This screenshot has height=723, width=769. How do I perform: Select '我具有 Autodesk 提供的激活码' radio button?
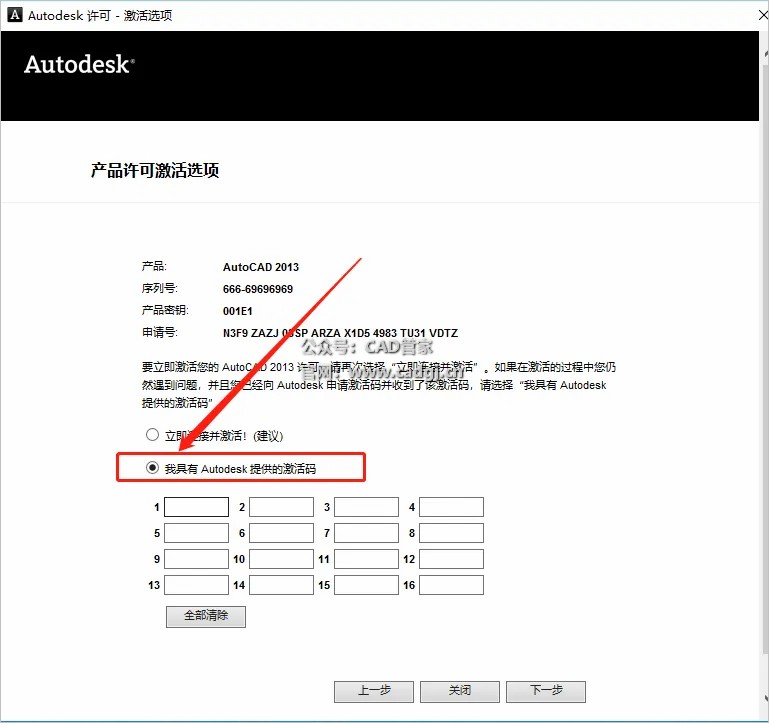152,468
